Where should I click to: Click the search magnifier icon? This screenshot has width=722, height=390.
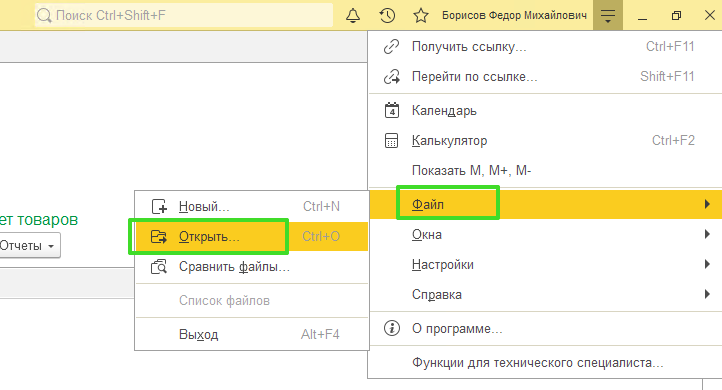(x=44, y=16)
